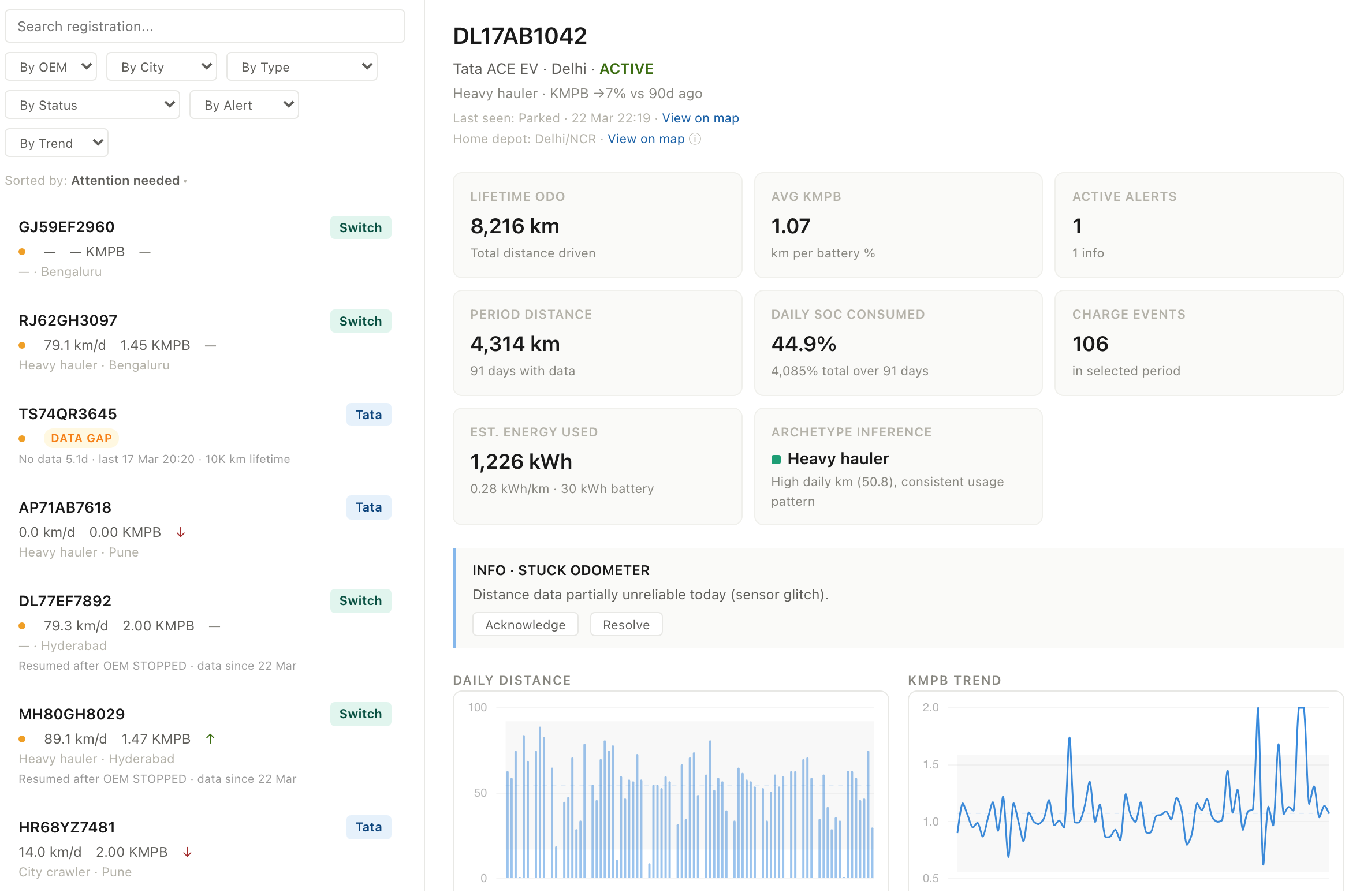Open Last seen View on map link
The width and height of the screenshot is (1349, 896).
click(x=700, y=118)
